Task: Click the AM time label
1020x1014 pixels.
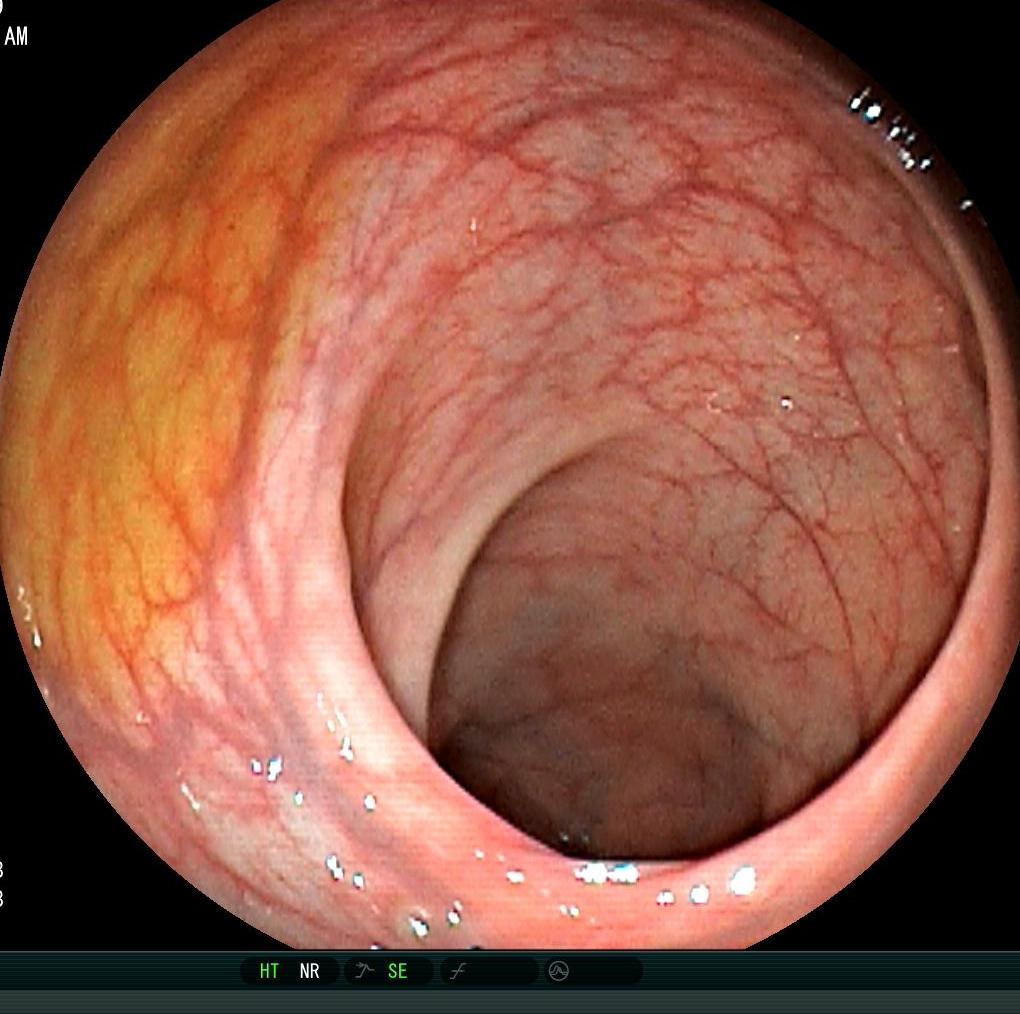Action: point(16,36)
